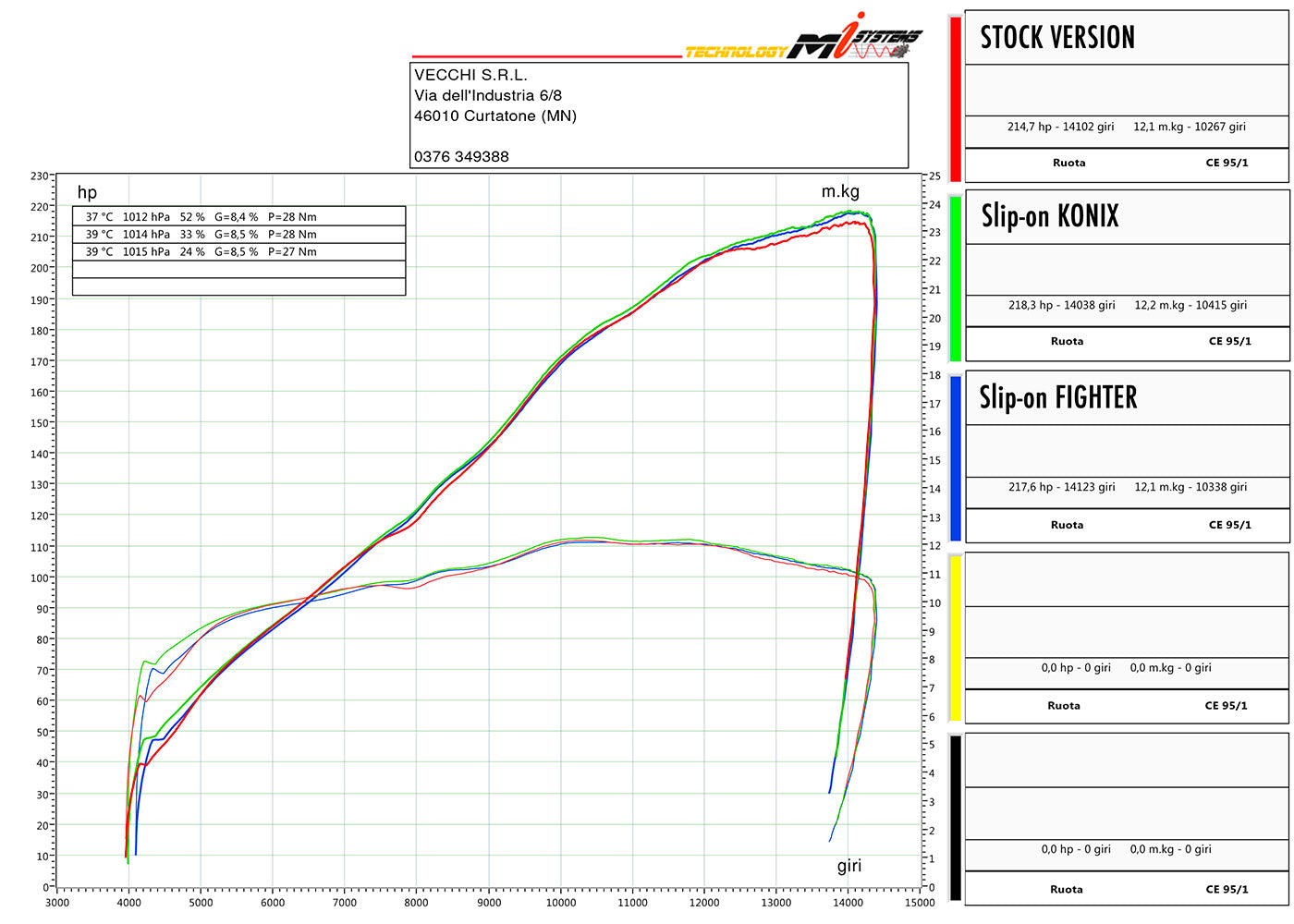Select the Ruota label under STOCK VERSION
The image size is (1294, 924).
coord(1068,162)
